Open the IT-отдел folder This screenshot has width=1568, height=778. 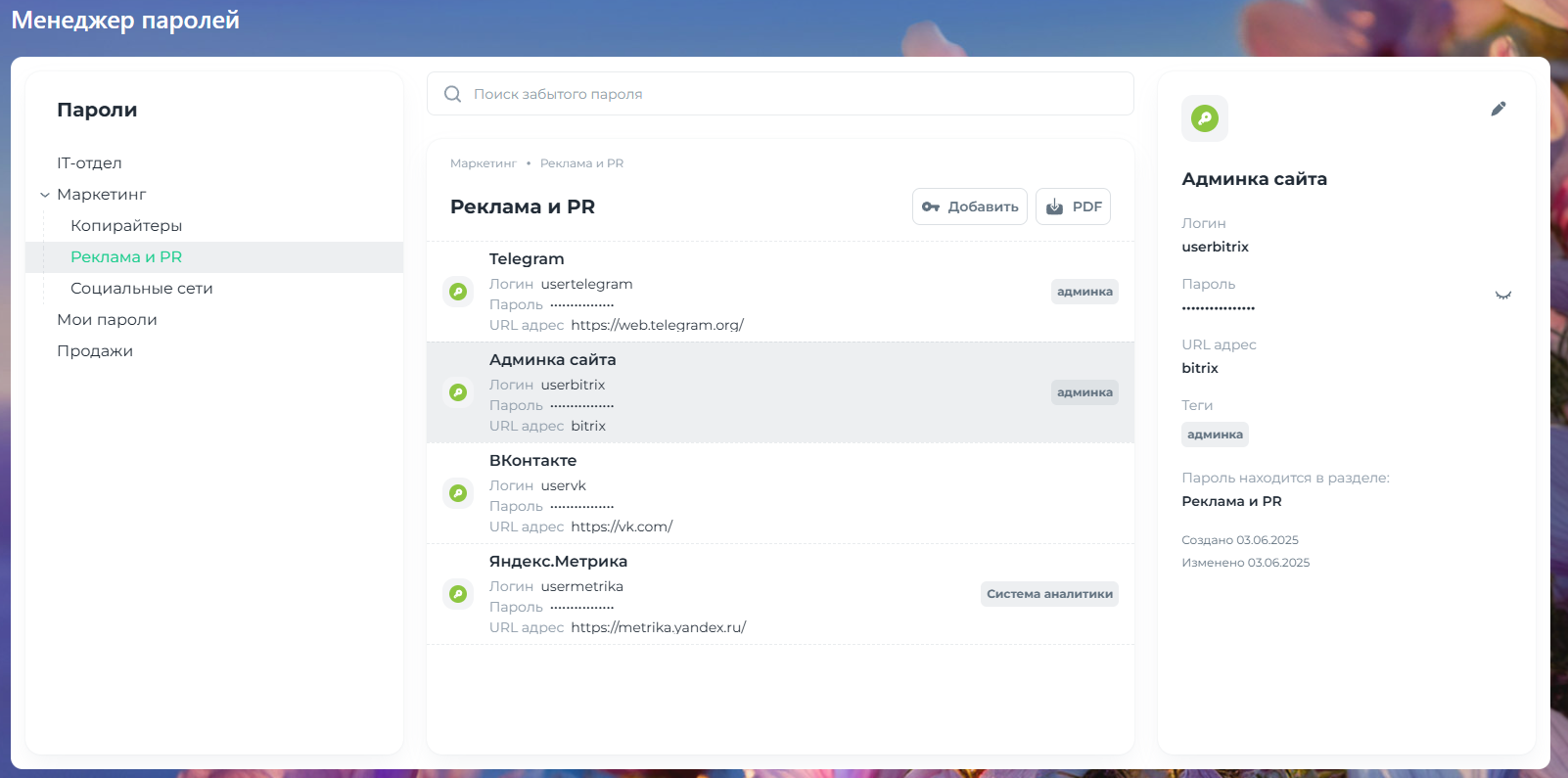(89, 163)
